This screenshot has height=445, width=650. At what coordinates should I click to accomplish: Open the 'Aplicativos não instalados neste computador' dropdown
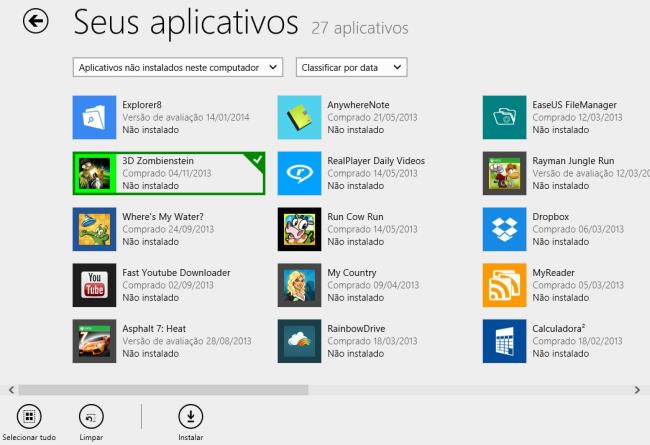(178, 67)
